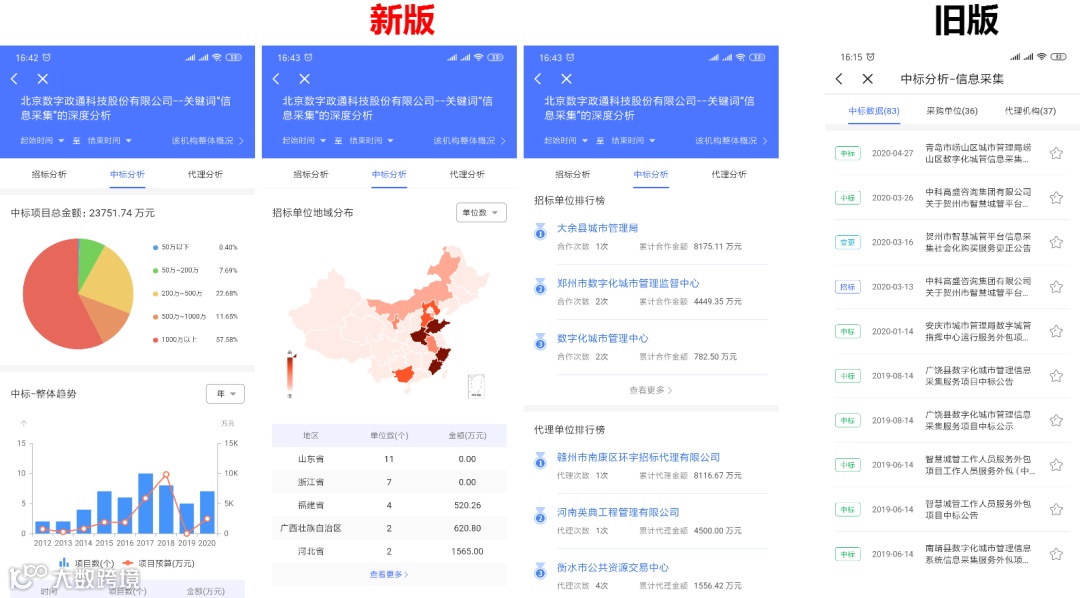Click the red 1000万以上 legend dot
1080x598 pixels.
(x=156, y=340)
